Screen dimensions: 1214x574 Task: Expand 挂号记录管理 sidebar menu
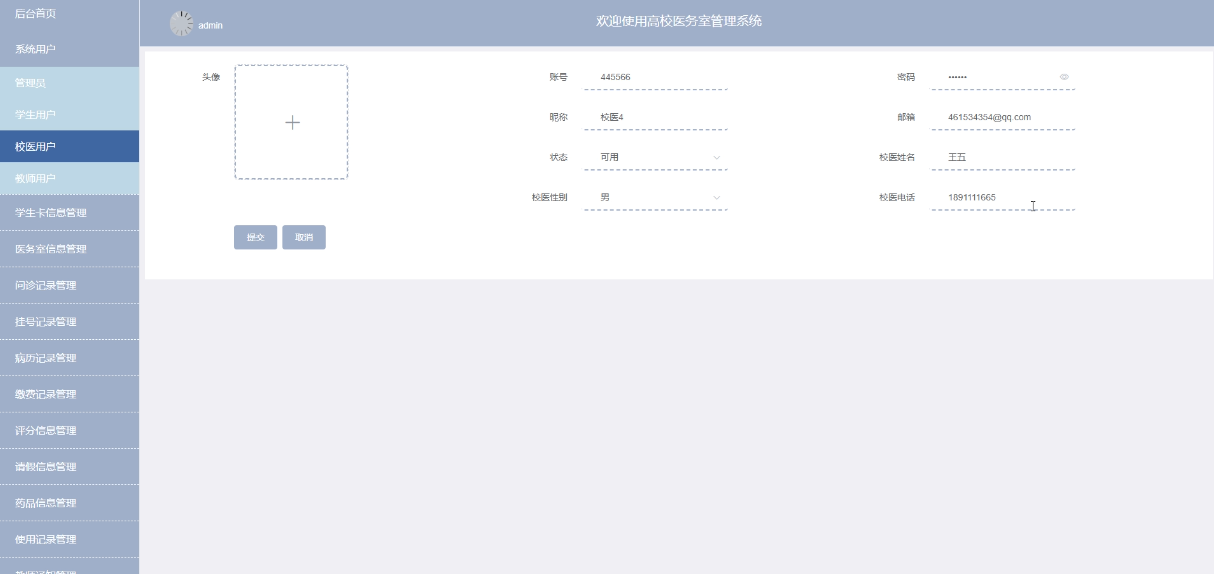click(70, 322)
